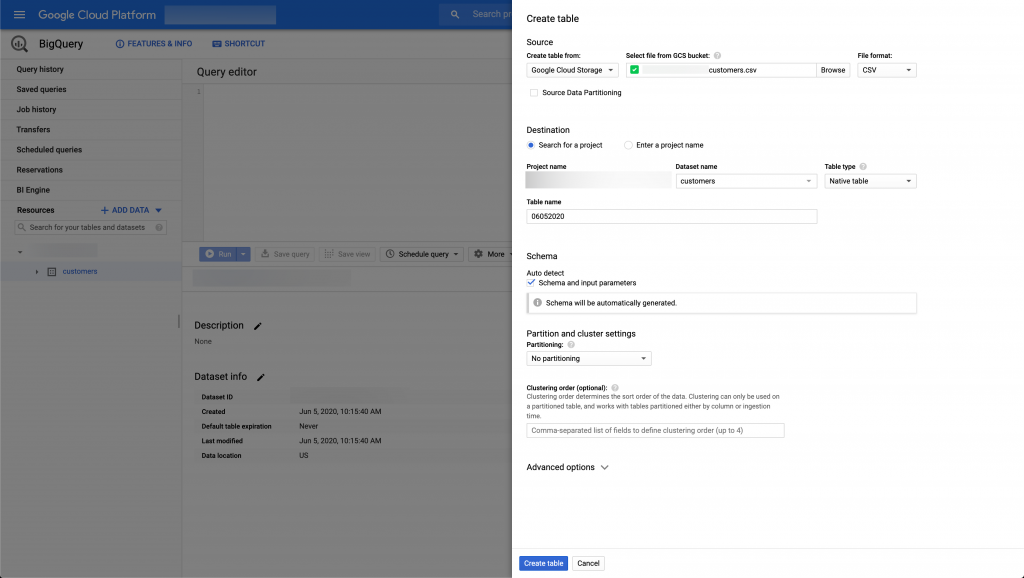Click the GCS bucket file path field
The image size is (1024, 578).
(721, 70)
